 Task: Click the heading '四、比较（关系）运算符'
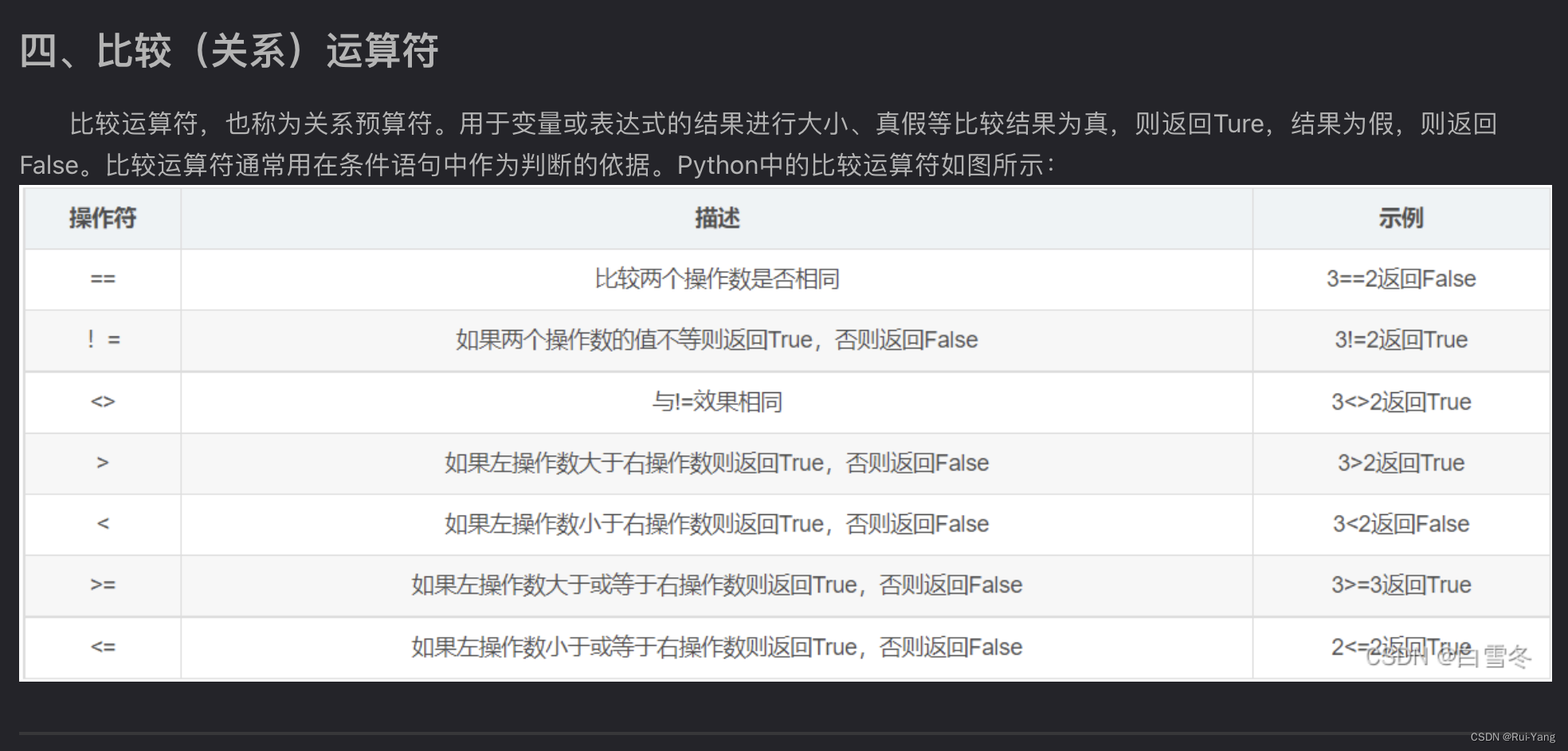(229, 51)
